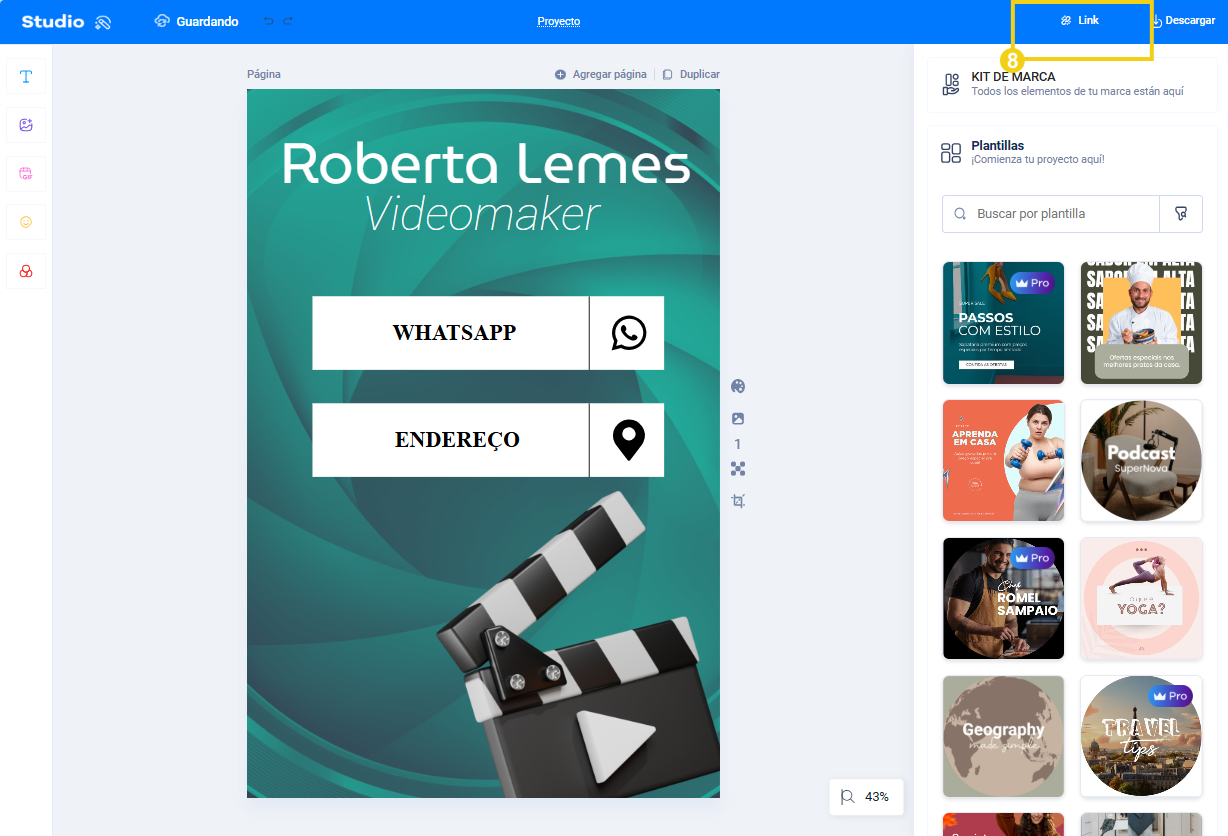The width and height of the screenshot is (1228, 836).
Task: Select the WHATSAPP label on the canvas
Action: pos(454,333)
